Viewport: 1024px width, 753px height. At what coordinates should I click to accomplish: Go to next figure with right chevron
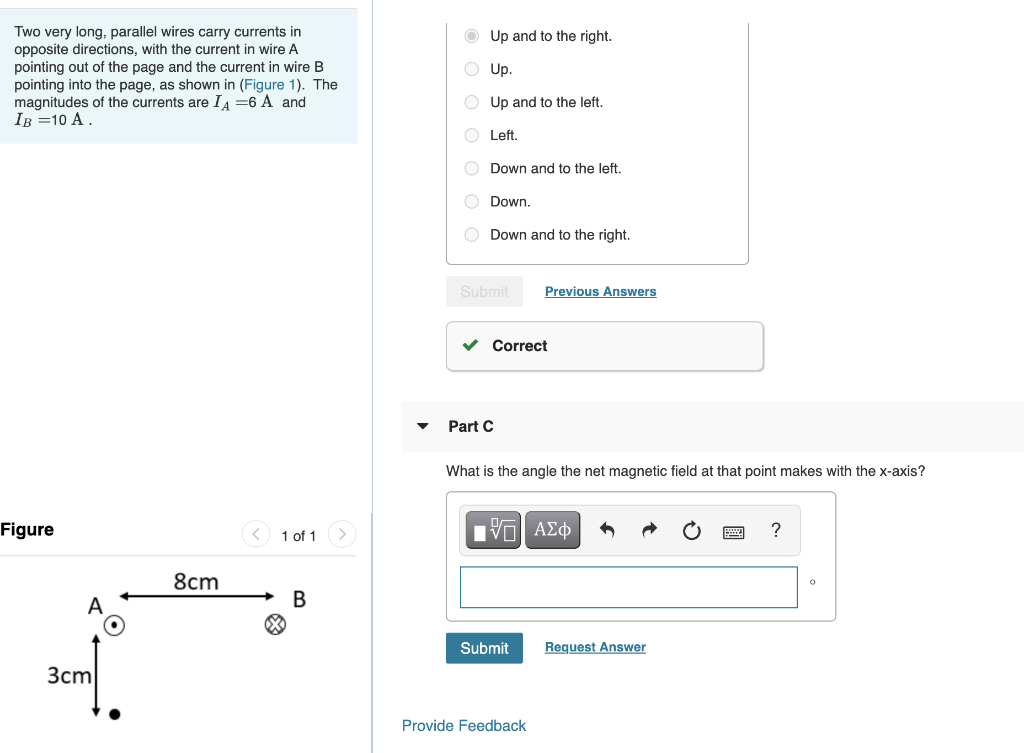pos(342,534)
